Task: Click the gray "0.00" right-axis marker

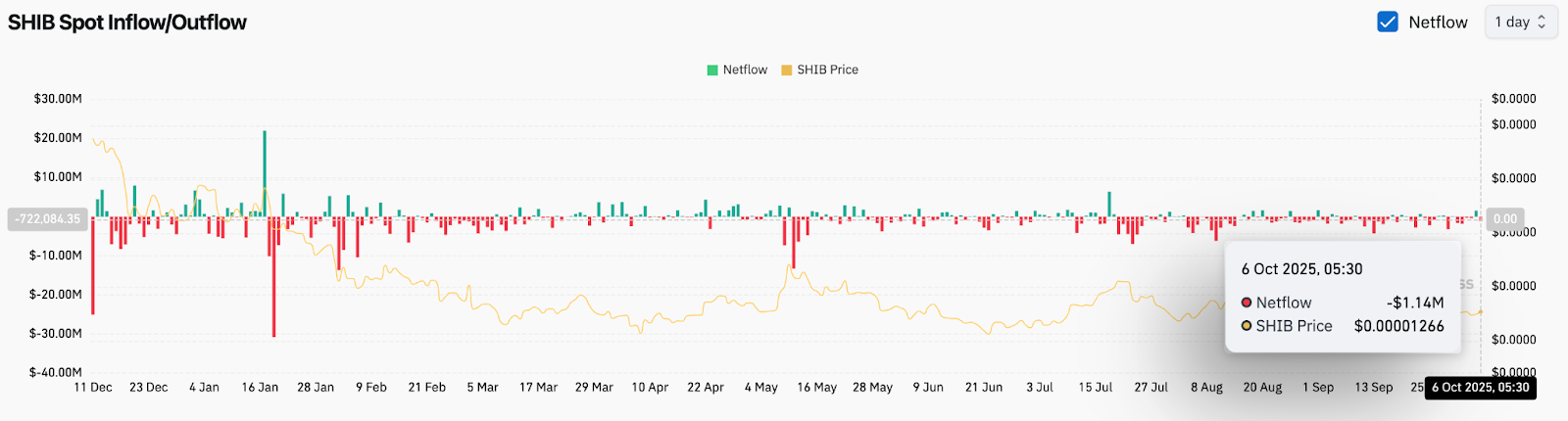Action: (1504, 219)
